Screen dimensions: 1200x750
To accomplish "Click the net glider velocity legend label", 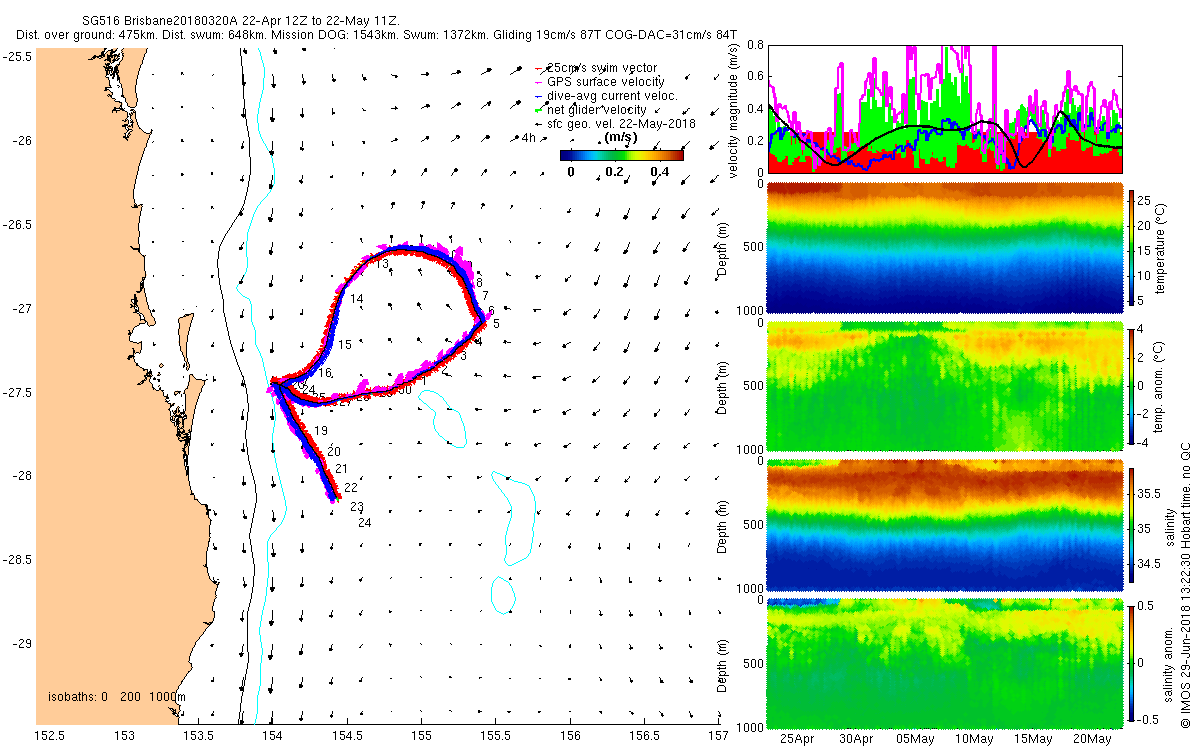I will (597, 109).
